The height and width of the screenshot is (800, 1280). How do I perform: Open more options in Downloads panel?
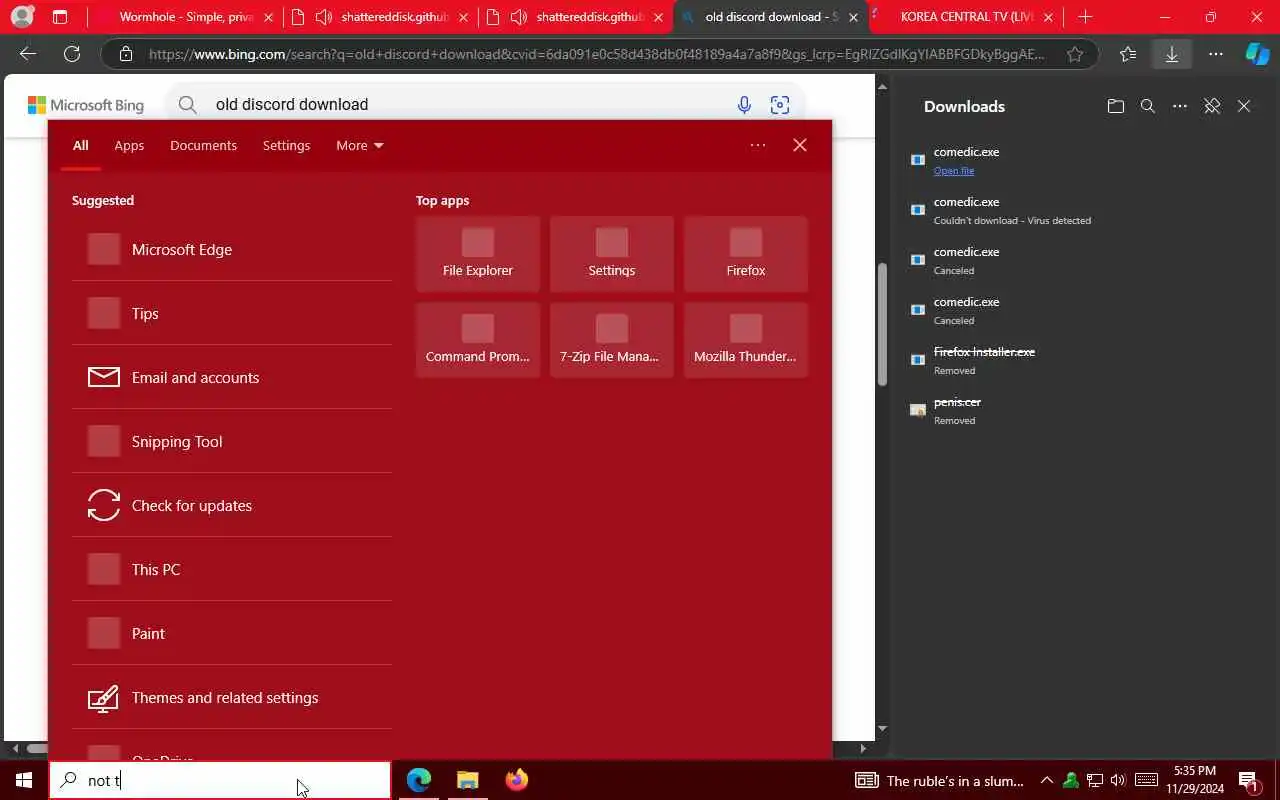[1180, 106]
